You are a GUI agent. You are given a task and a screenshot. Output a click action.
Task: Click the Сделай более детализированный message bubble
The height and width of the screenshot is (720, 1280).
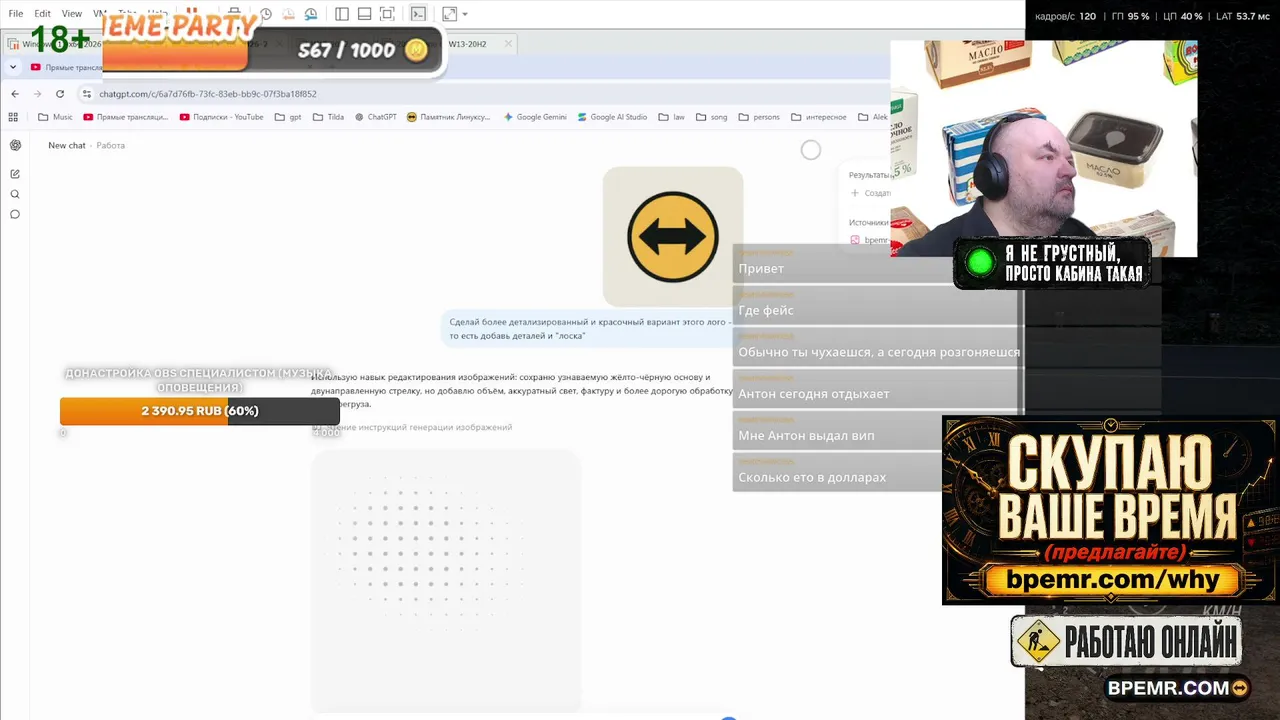tap(591, 328)
